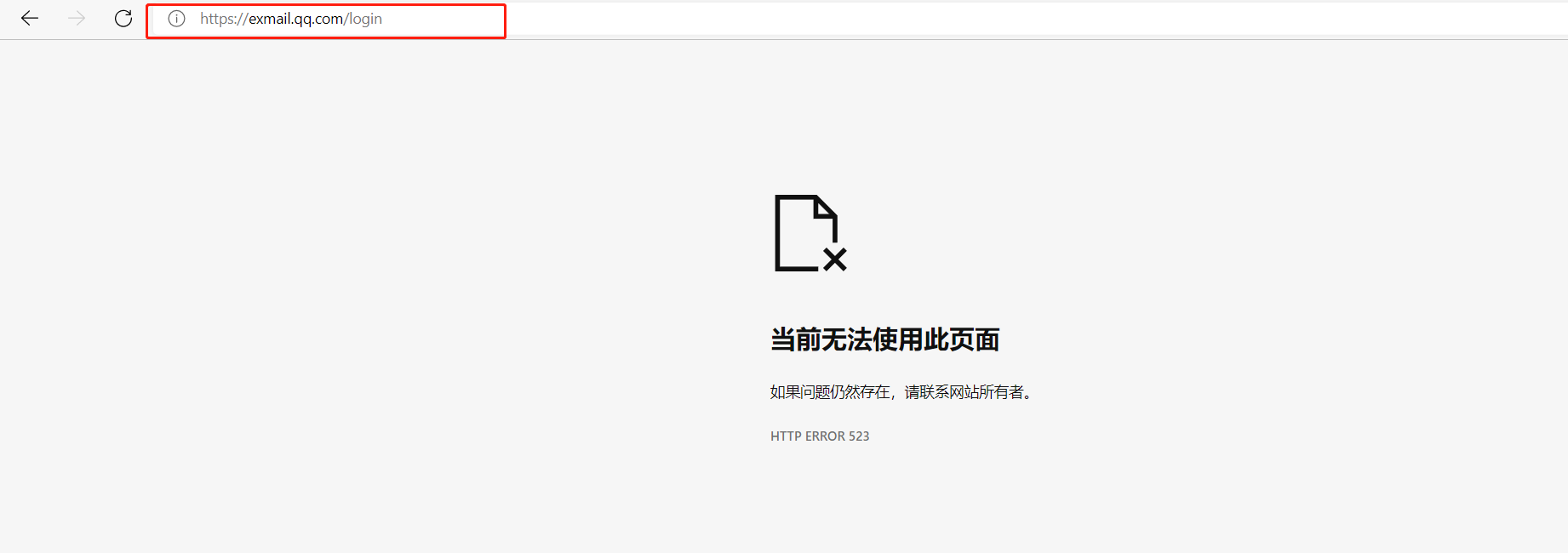
Task: Reload the page with the refresh icon
Action: [x=123, y=19]
